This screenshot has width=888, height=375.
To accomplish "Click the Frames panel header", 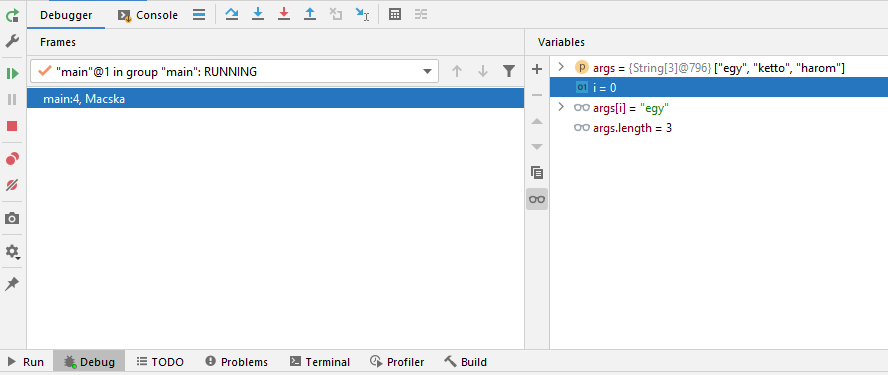I will click(58, 42).
